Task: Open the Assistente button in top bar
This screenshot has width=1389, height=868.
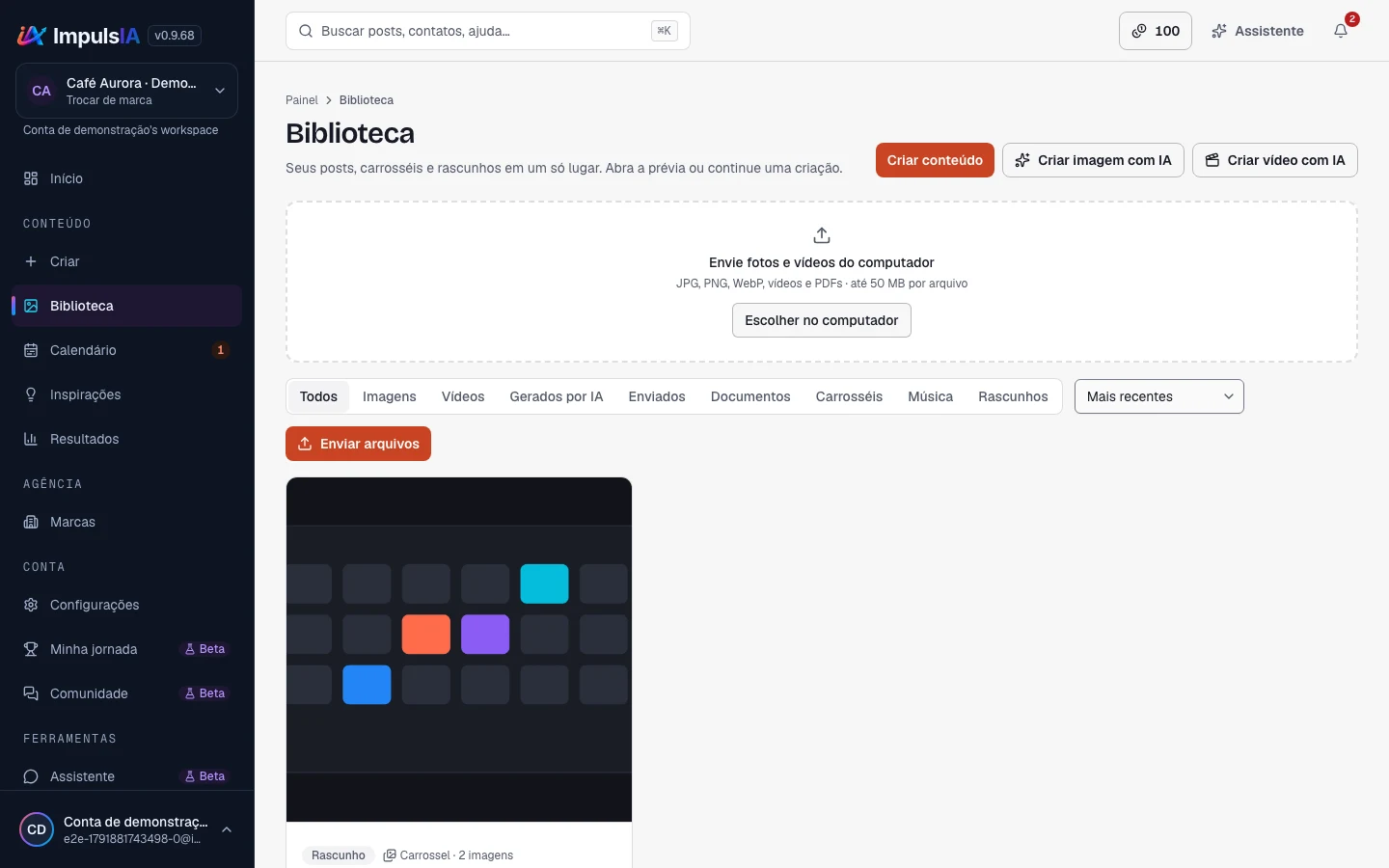Action: pos(1258,31)
